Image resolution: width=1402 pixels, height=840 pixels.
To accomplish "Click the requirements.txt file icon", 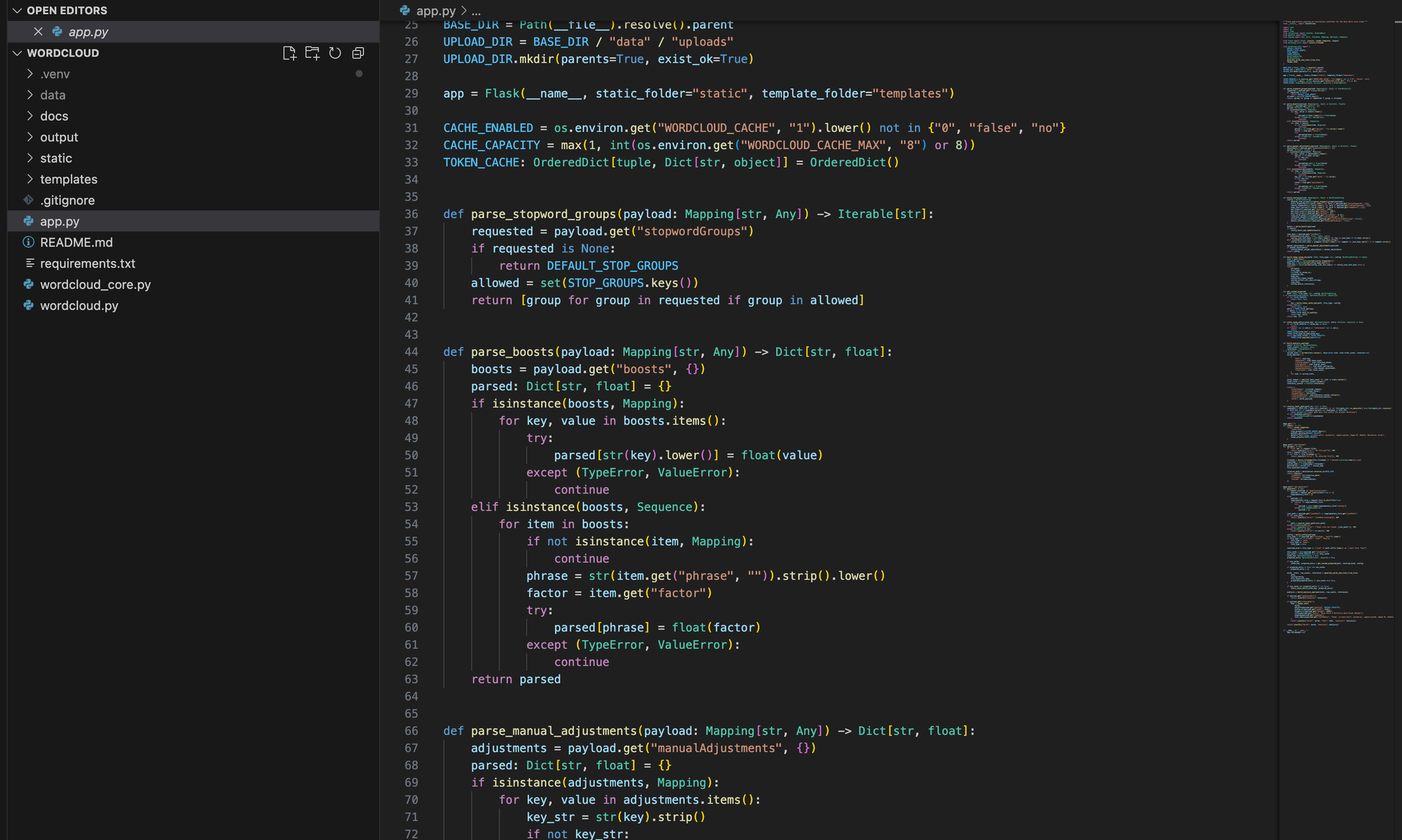I will (x=29, y=263).
